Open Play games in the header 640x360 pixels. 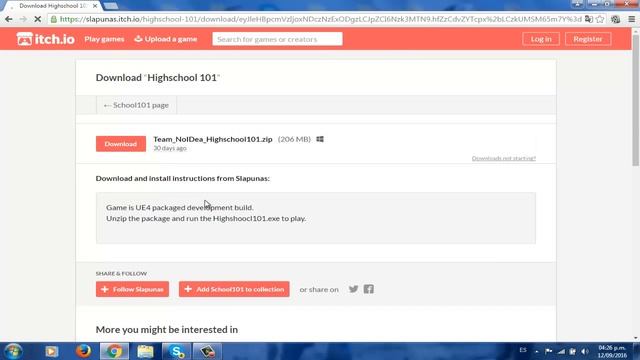[x=104, y=39]
